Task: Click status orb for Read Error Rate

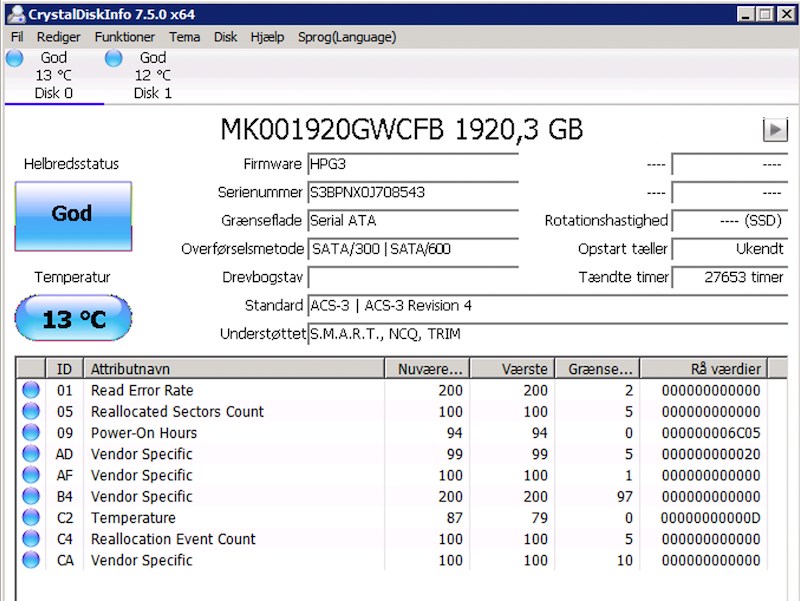Action: 31,390
